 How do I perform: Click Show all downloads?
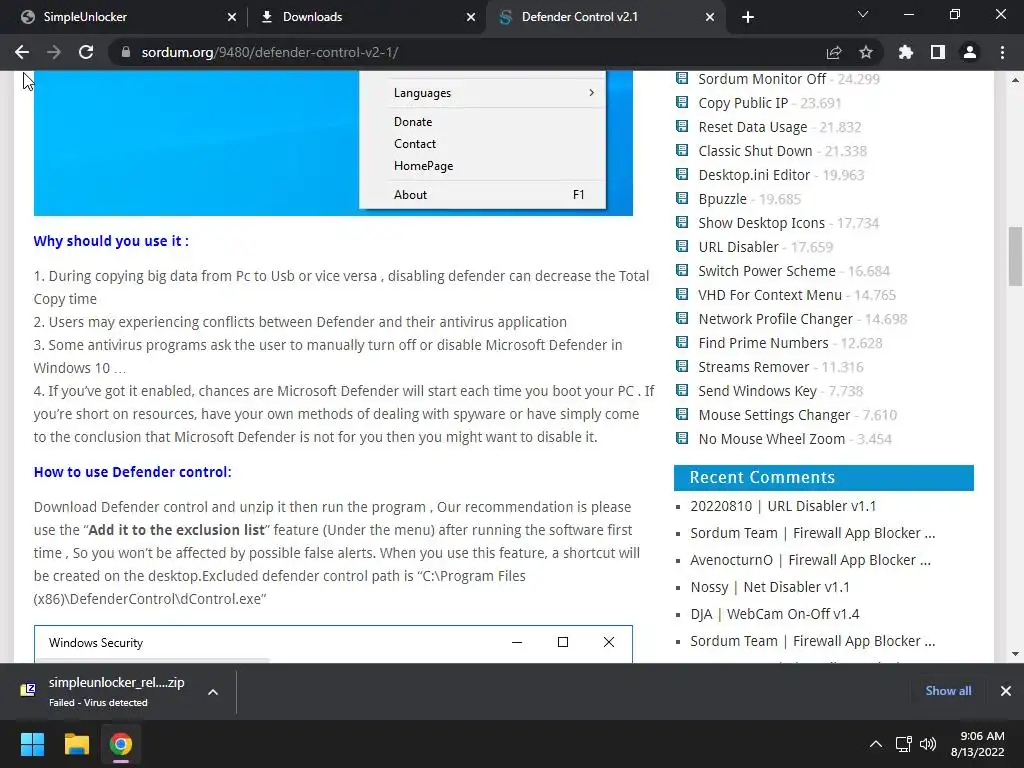(948, 691)
